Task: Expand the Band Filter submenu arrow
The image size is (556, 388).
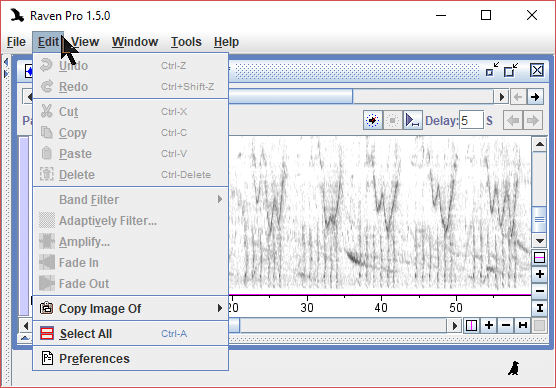Action: coord(220,199)
